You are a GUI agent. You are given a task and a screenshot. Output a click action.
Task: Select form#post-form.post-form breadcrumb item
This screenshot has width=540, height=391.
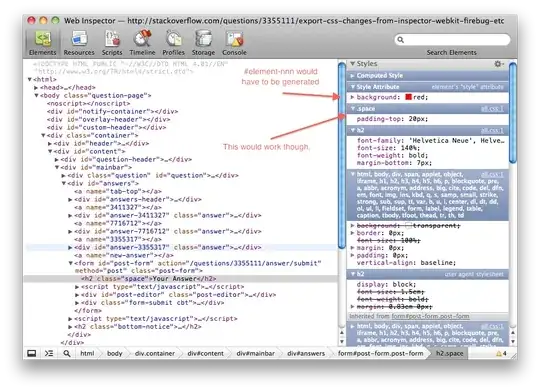click(x=381, y=353)
